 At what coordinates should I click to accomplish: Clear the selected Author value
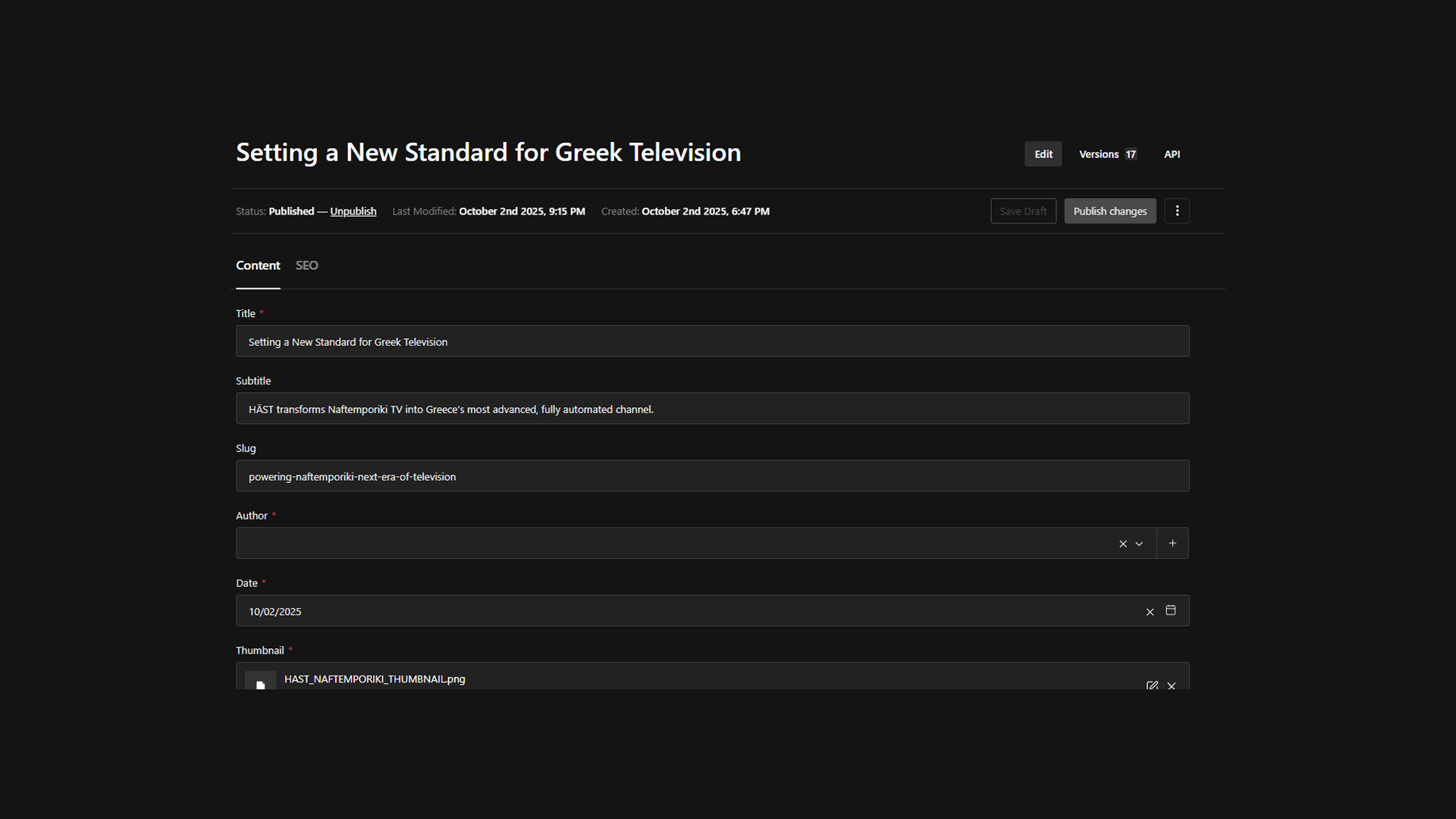1123,544
